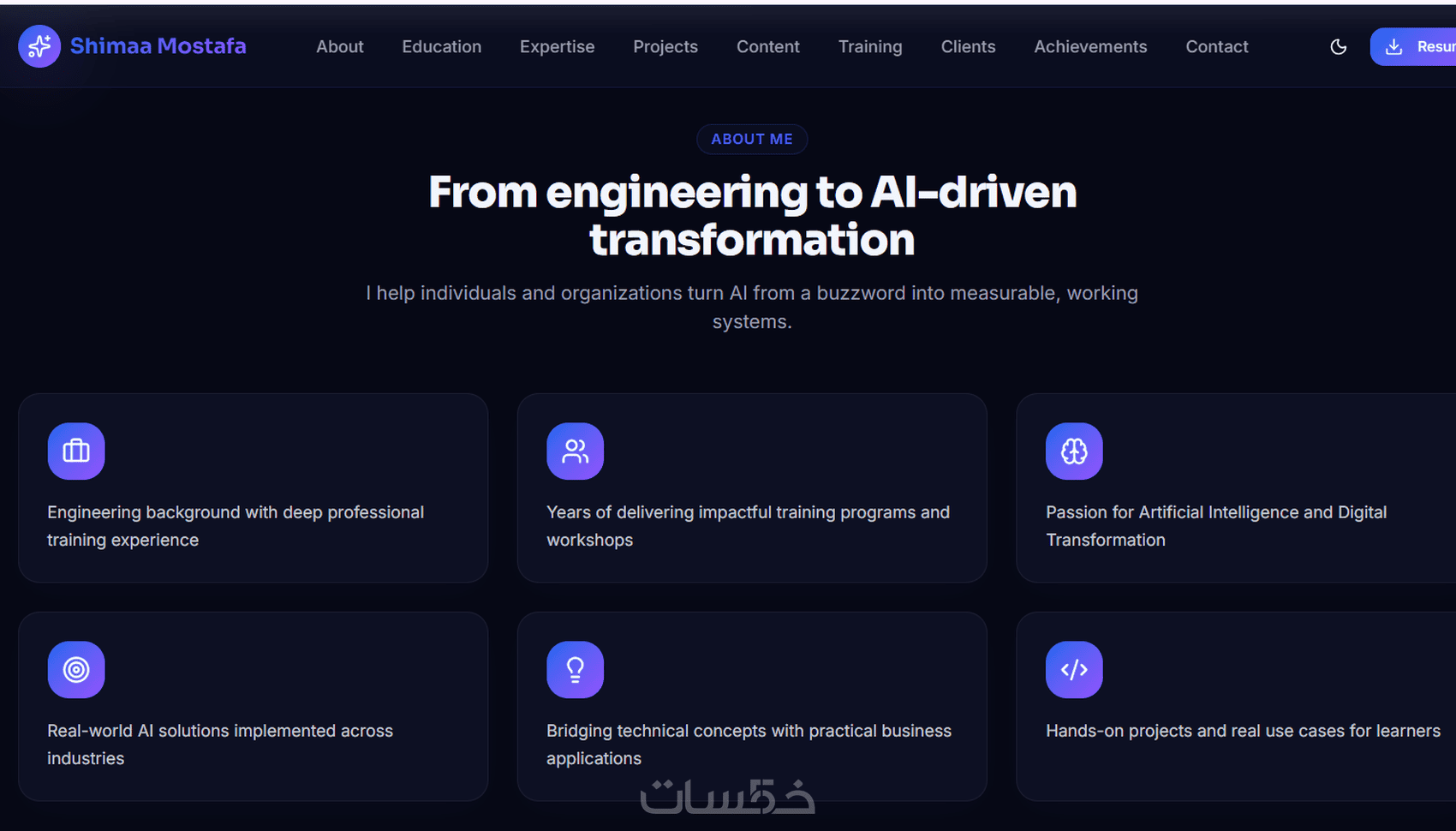1456x831 pixels.
Task: Click the target icon in real-world AI card
Action: tap(76, 670)
